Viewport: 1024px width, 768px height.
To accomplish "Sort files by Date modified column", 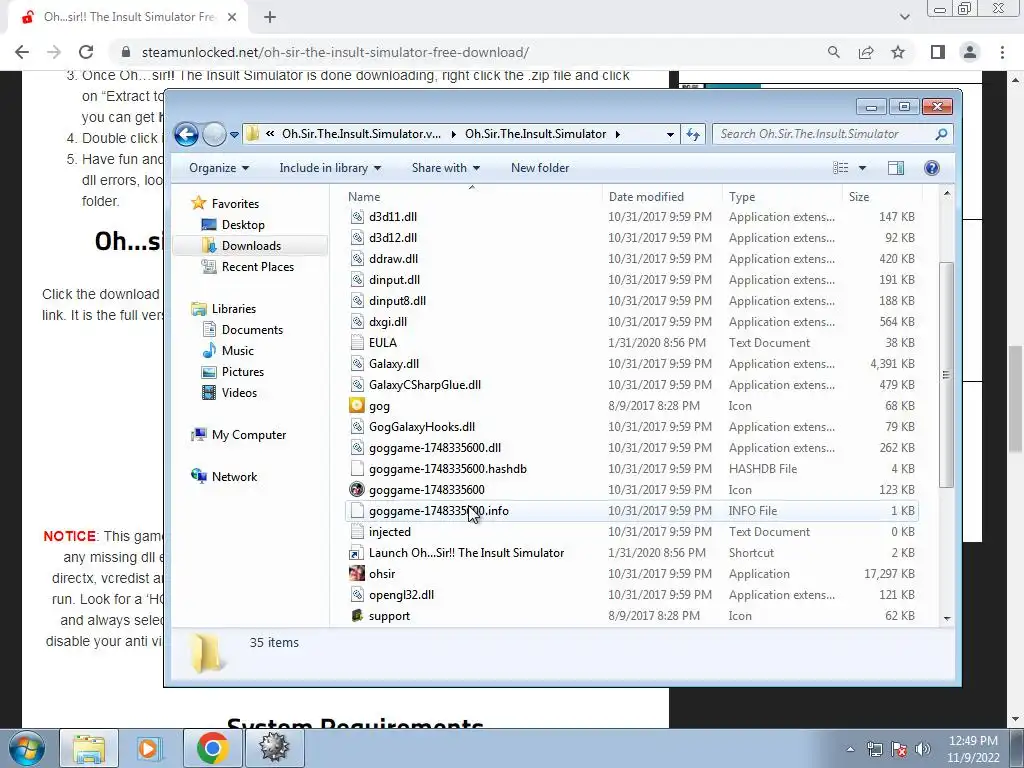I will coord(662,197).
